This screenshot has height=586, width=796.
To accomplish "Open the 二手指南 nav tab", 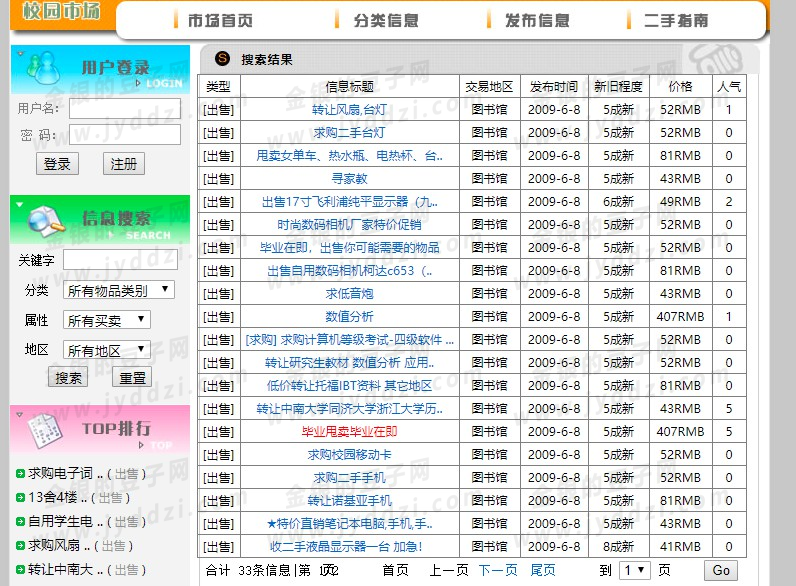I will [676, 20].
